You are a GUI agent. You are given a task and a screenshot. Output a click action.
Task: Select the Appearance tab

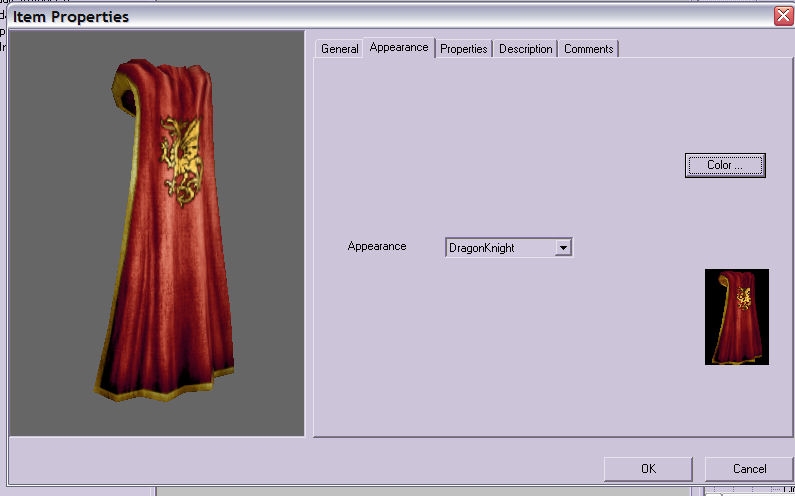[398, 47]
